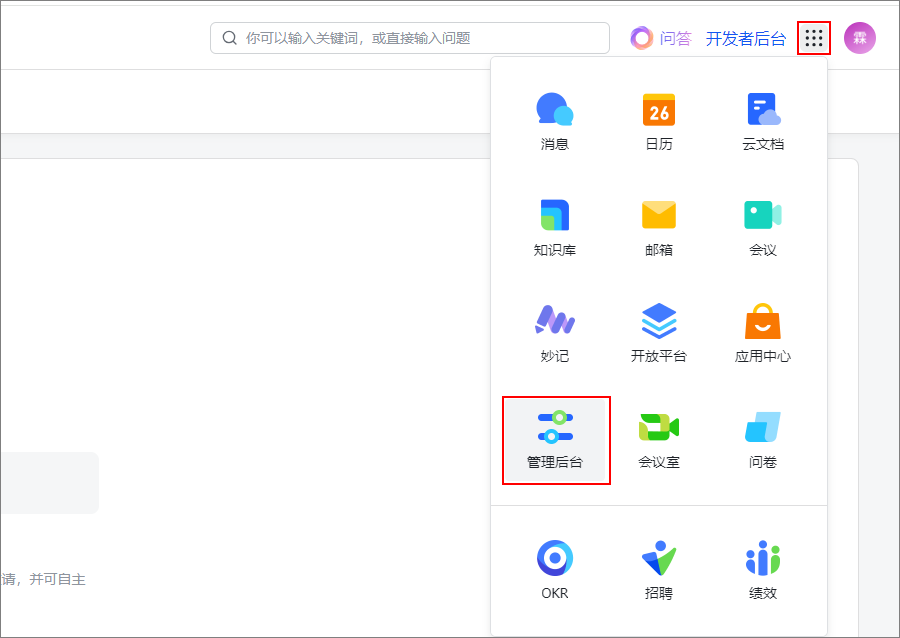Open the 应用中心 app center
The image size is (900, 638).
pyautogui.click(x=763, y=334)
